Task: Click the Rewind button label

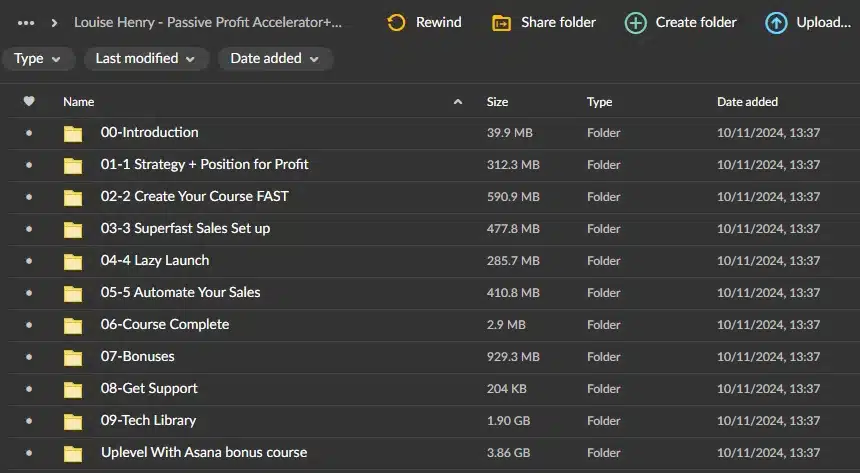Action: coord(439,22)
